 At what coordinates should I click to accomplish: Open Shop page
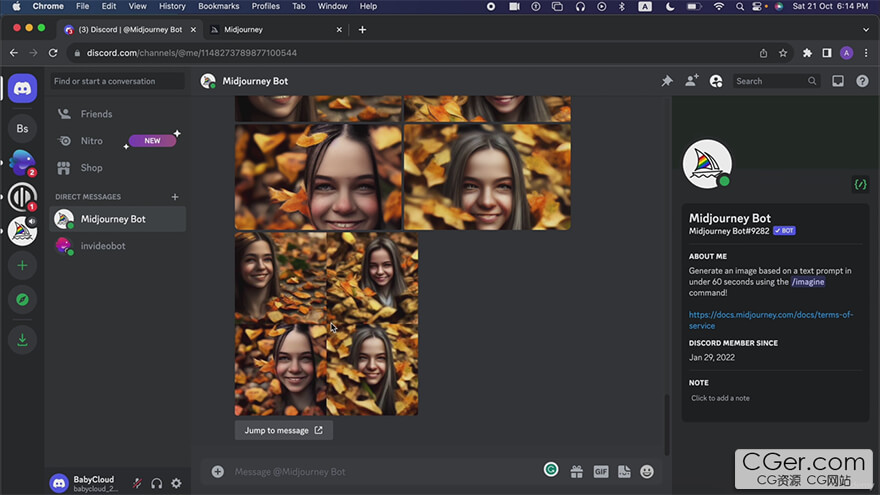tap(117, 168)
